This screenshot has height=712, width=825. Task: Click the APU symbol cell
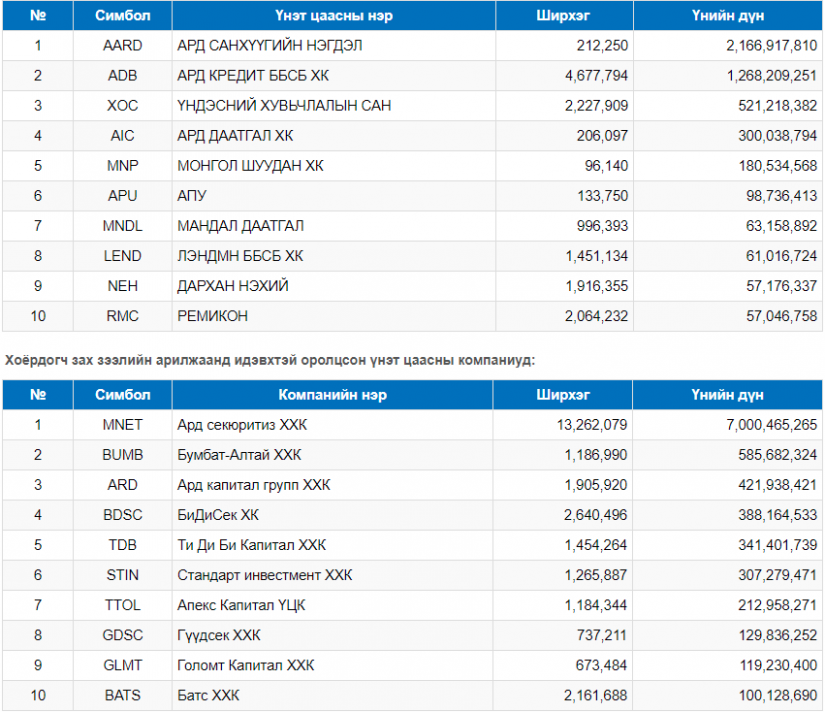coord(123,196)
